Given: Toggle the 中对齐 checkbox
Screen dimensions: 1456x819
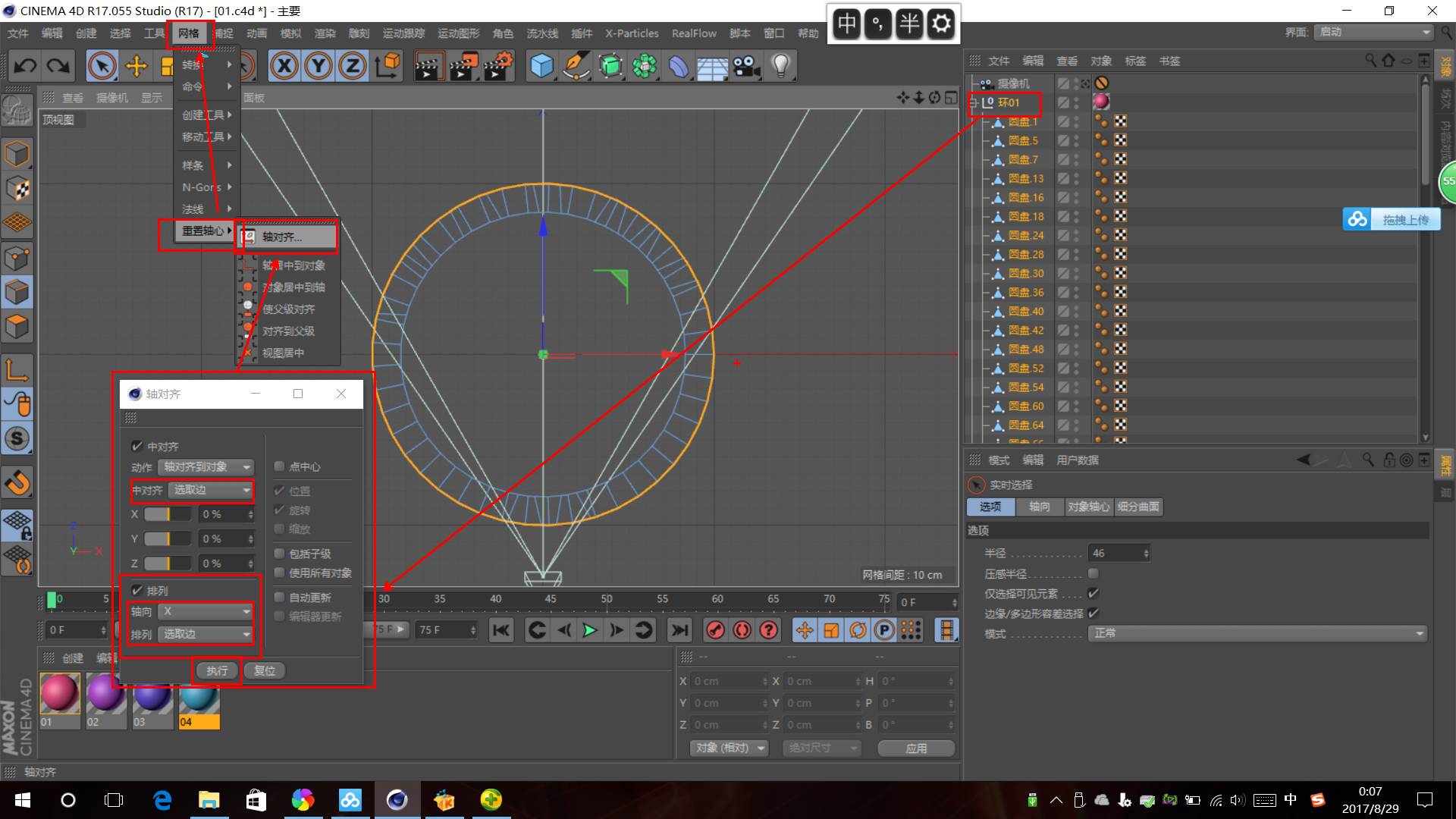Looking at the screenshot, I should tap(137, 447).
